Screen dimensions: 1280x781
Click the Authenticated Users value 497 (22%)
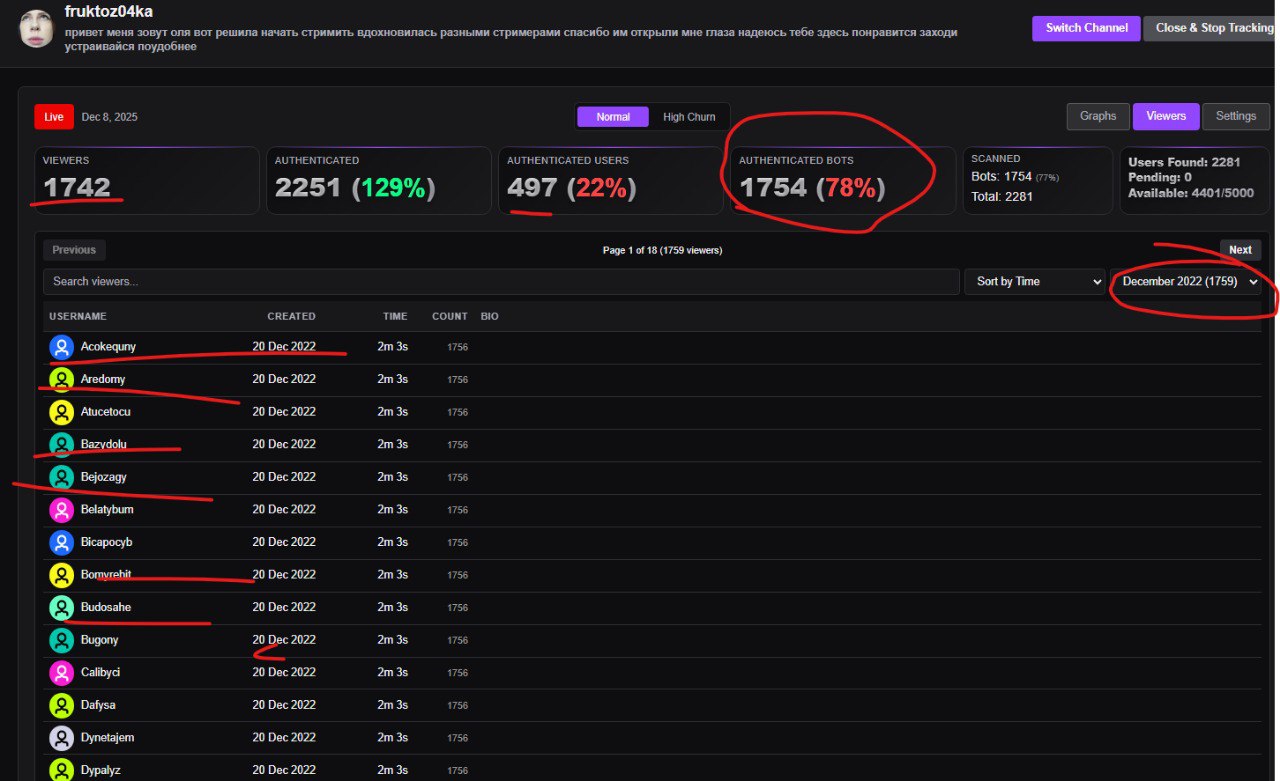(572, 187)
